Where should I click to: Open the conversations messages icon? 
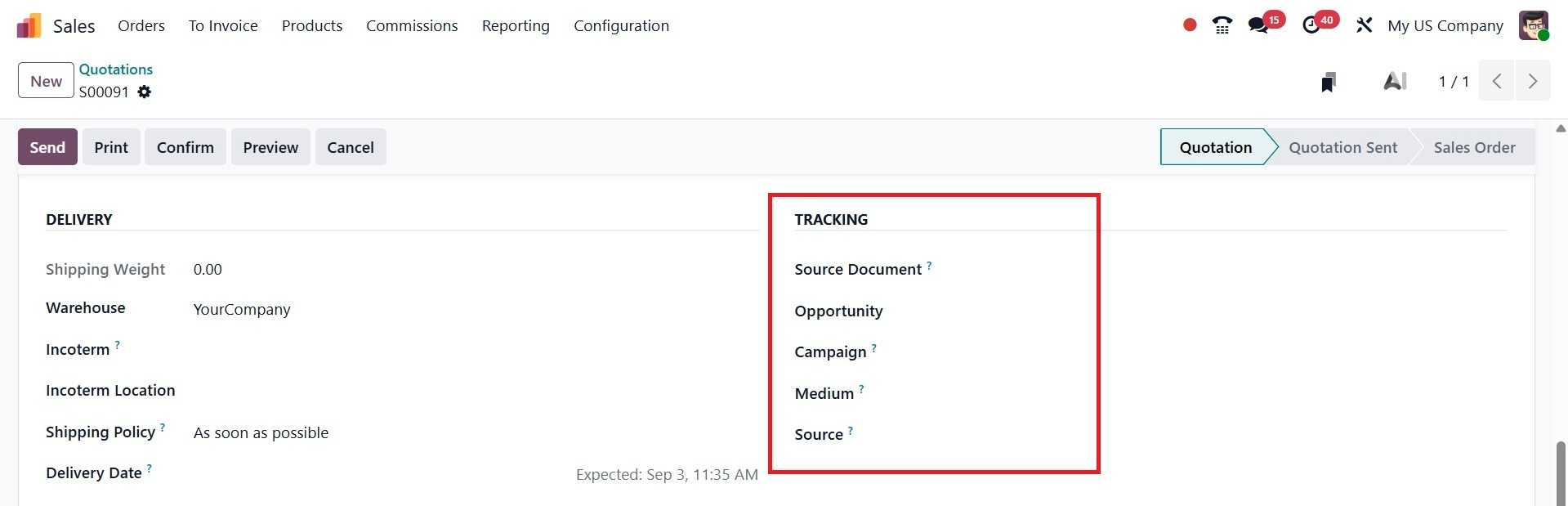(x=1258, y=25)
